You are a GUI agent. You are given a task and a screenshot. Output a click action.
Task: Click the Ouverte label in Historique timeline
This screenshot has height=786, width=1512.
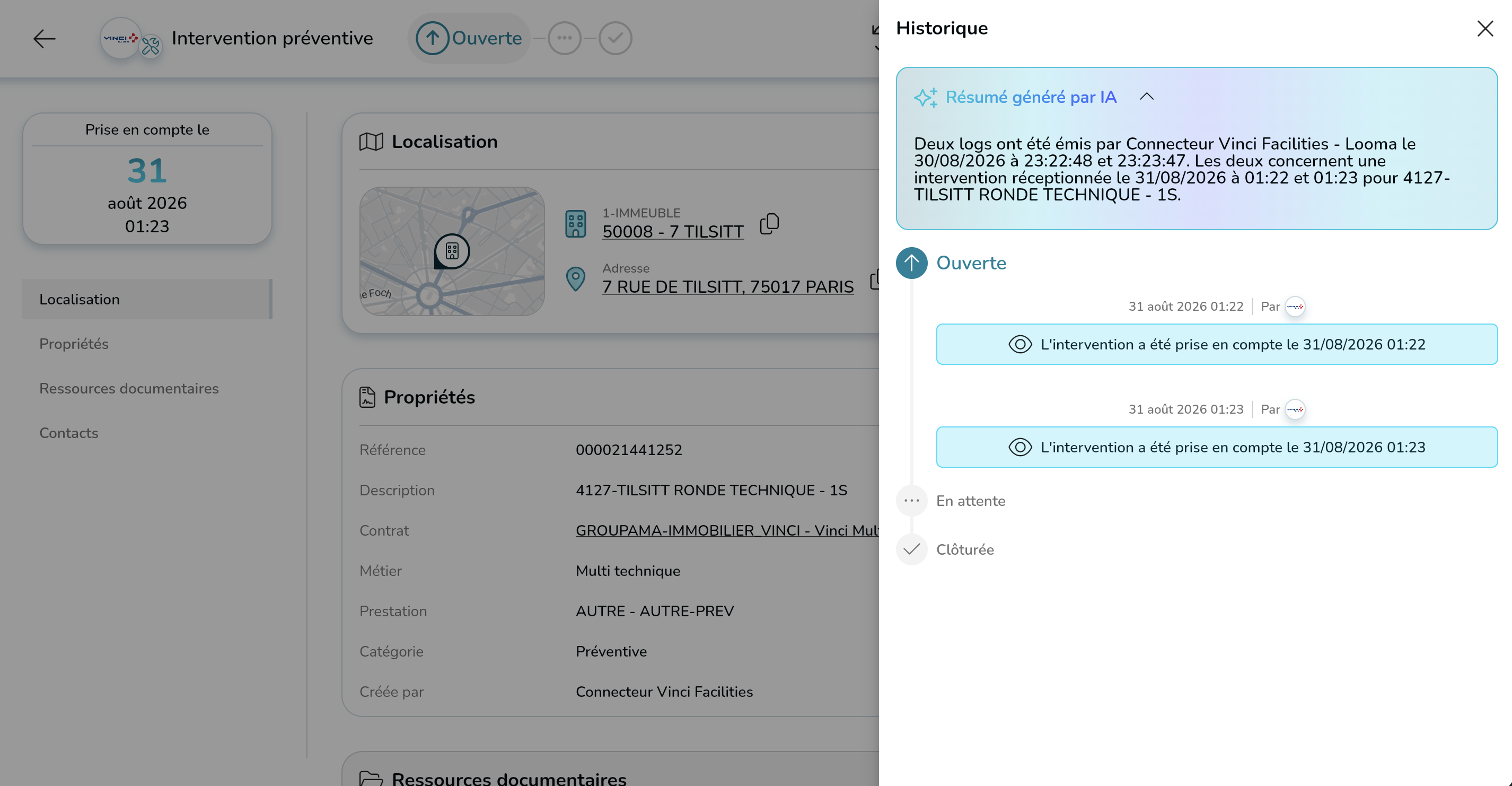click(x=971, y=263)
